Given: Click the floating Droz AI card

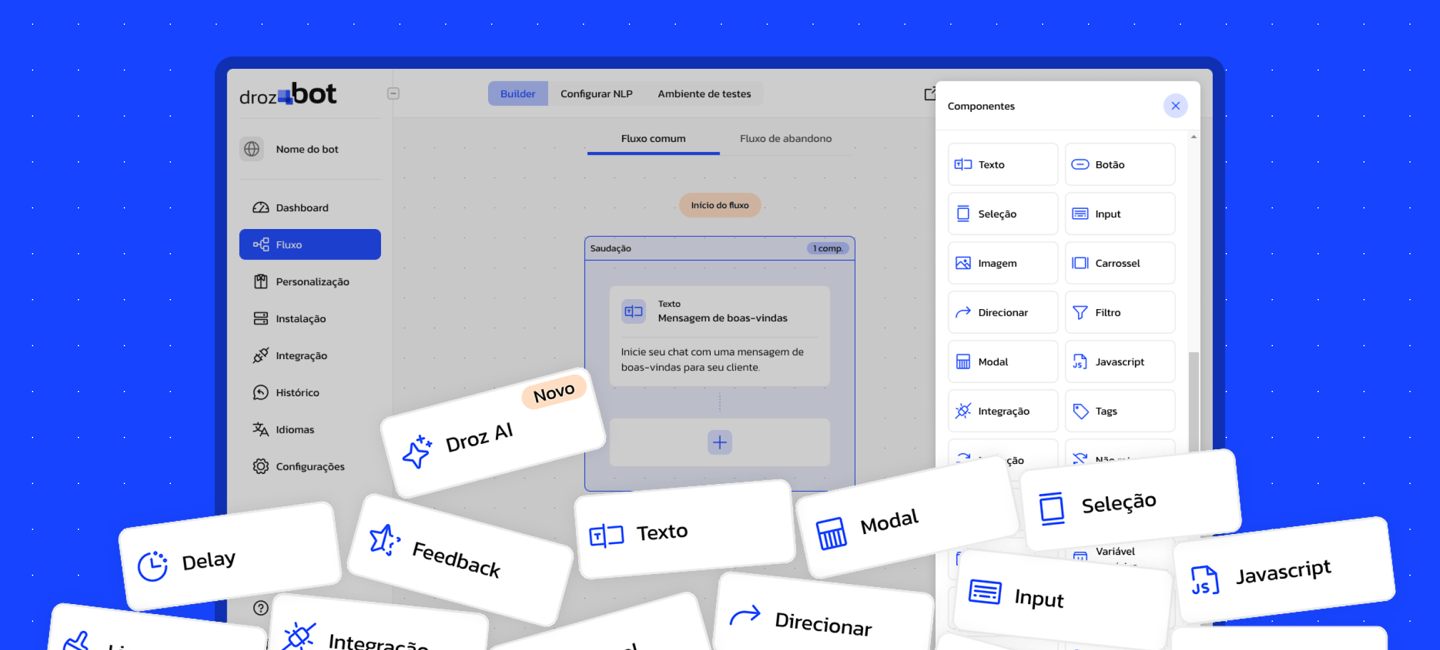Looking at the screenshot, I should click(x=492, y=432).
